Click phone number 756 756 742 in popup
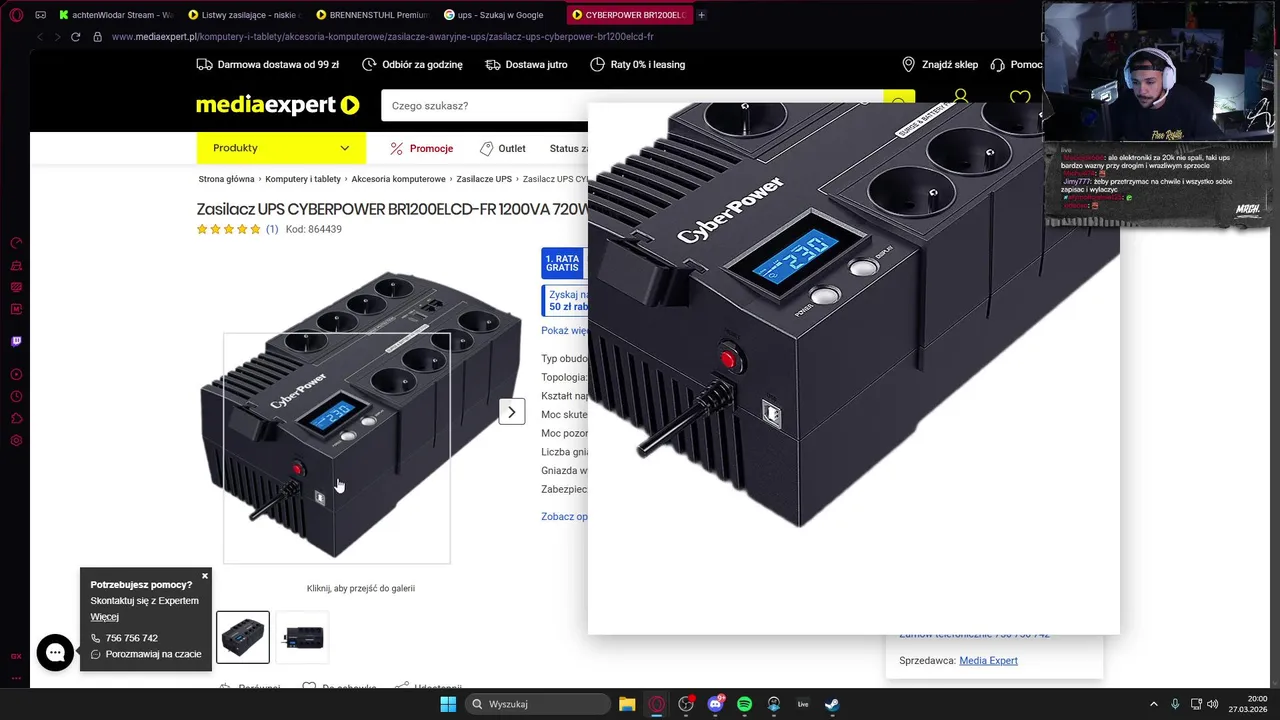 click(x=124, y=638)
